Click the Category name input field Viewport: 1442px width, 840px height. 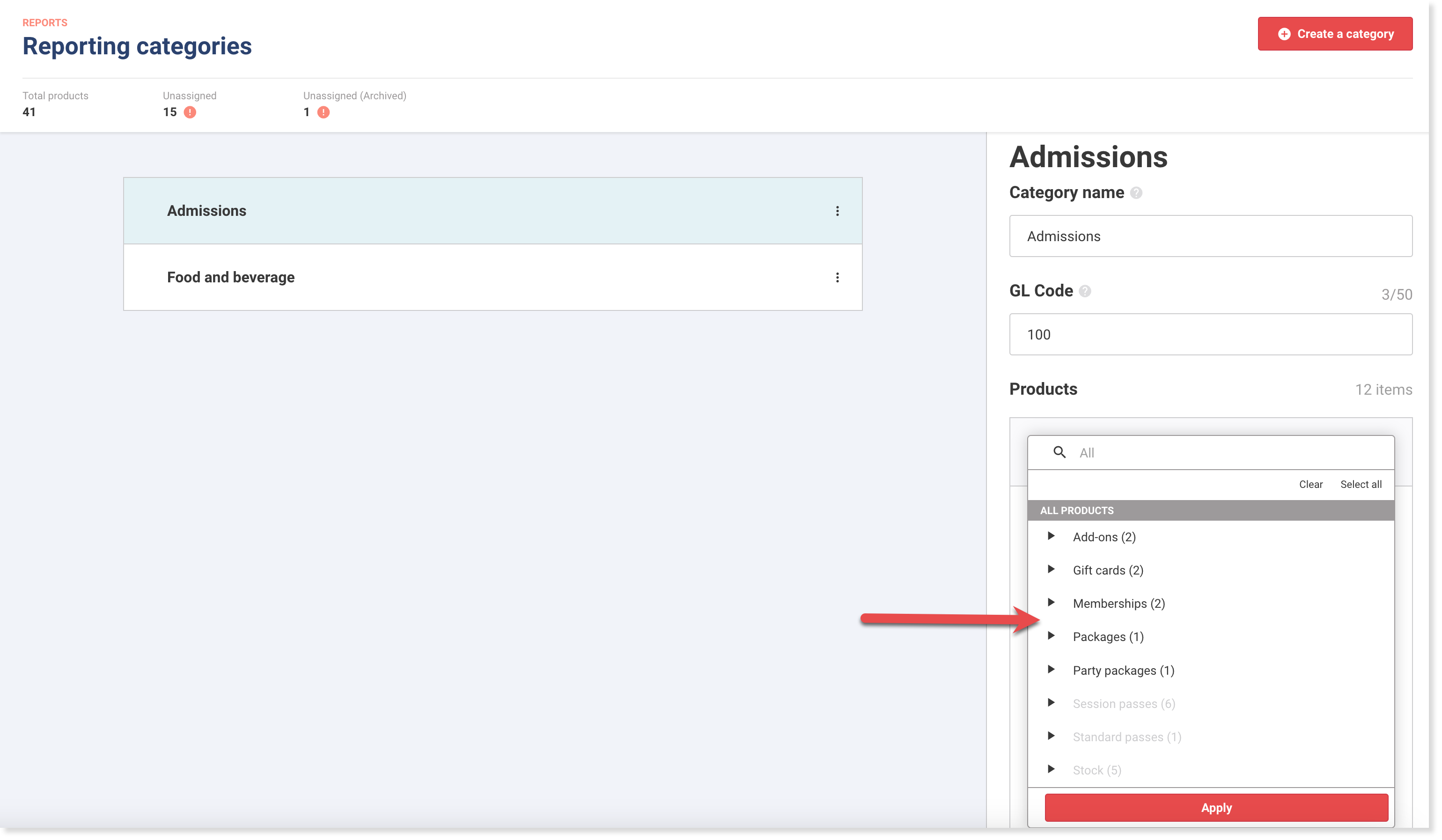pyautogui.click(x=1211, y=236)
